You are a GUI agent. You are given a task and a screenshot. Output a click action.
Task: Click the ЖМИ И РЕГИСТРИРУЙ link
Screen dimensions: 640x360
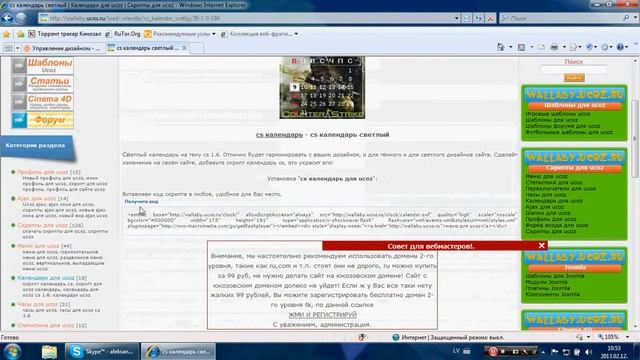(322, 315)
